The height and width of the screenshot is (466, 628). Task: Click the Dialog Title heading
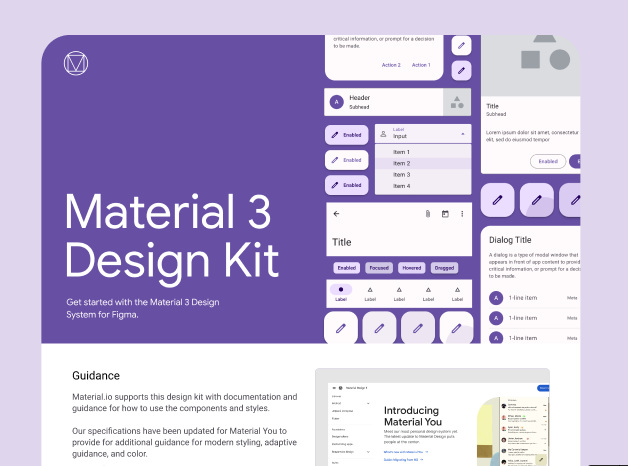[x=510, y=240]
